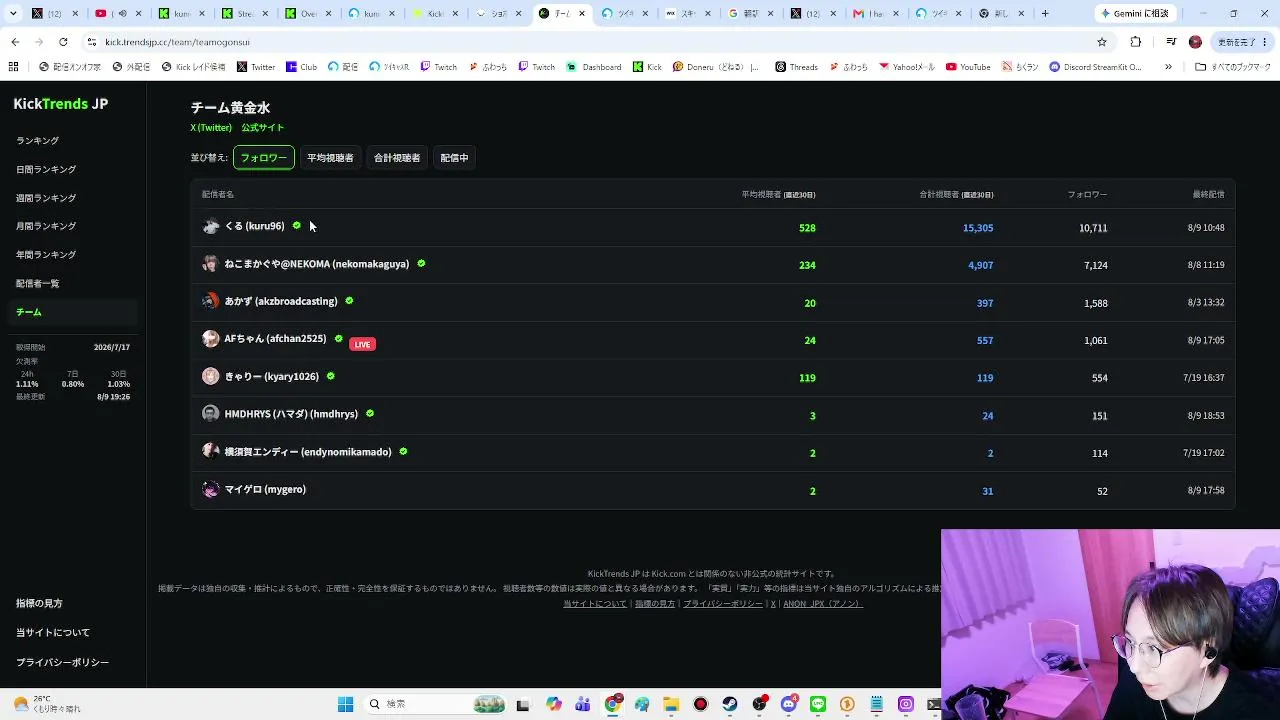The image size is (1280, 720).
Task: Click the avatar of きゃりー (kyary1026)
Action: (x=210, y=376)
